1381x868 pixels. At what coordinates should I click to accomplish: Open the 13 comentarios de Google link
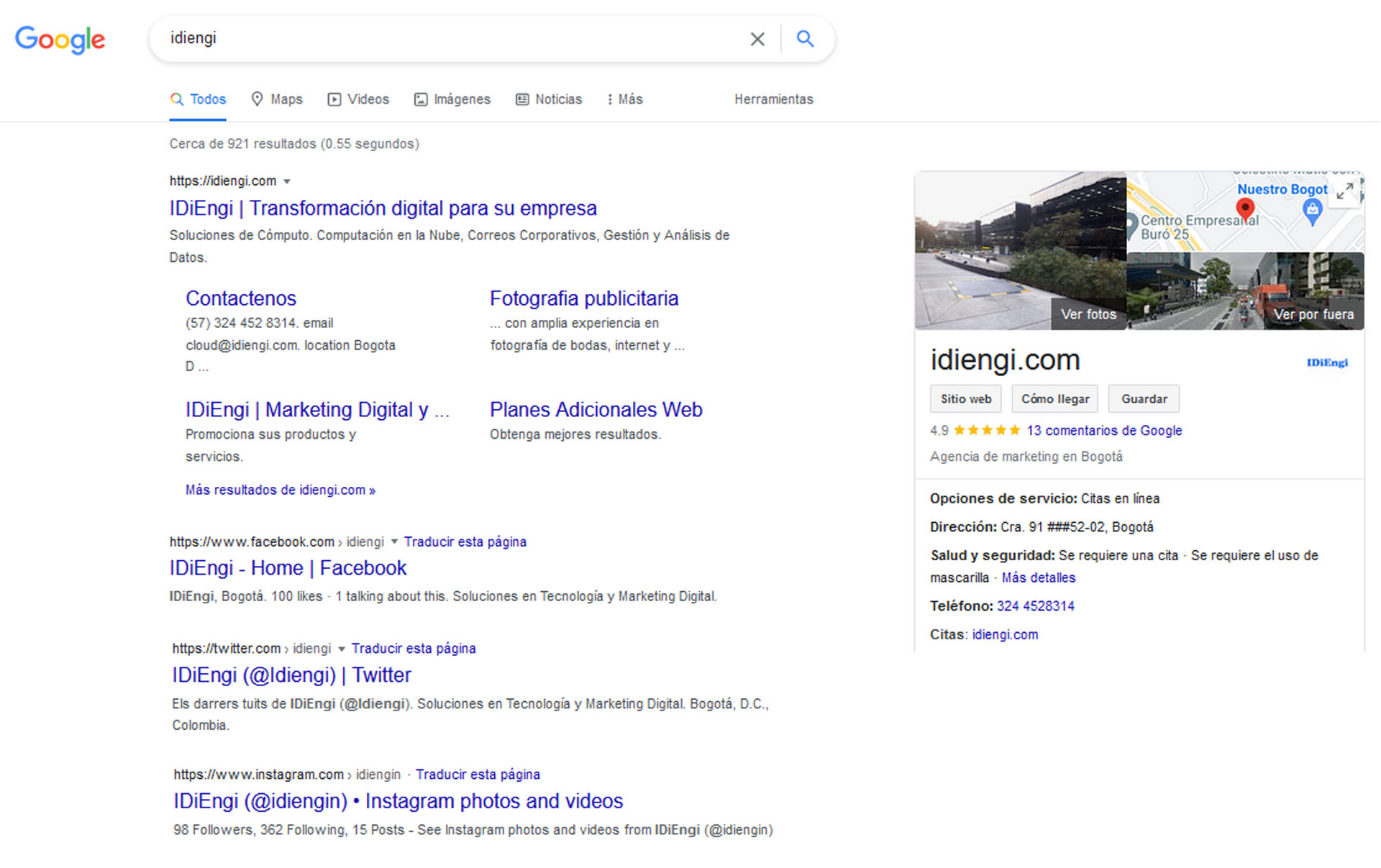tap(1104, 430)
